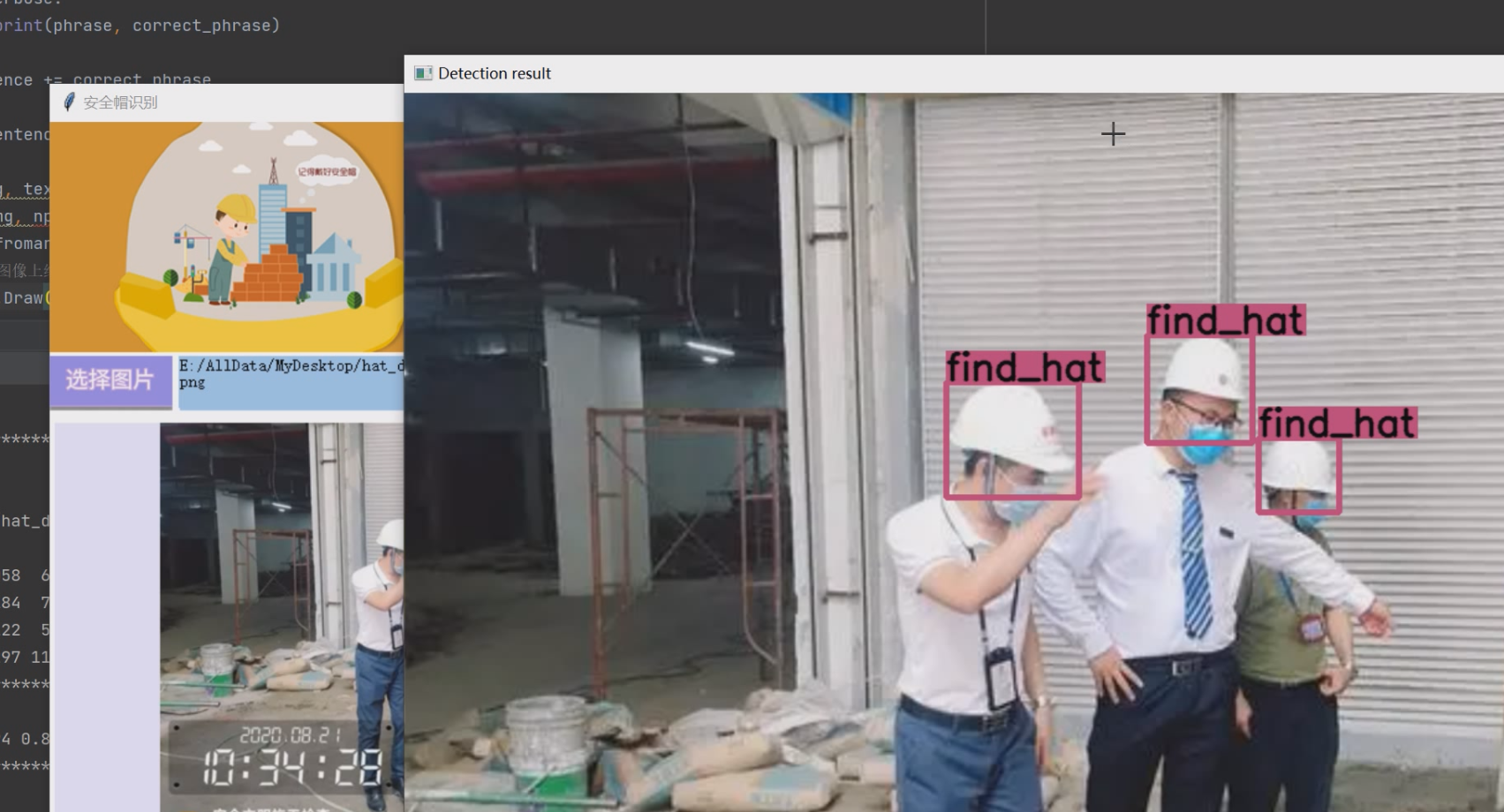This screenshot has height=812, width=1504.
Task: Click the find_hat label above the rightmost helmet
Action: click(x=1337, y=424)
